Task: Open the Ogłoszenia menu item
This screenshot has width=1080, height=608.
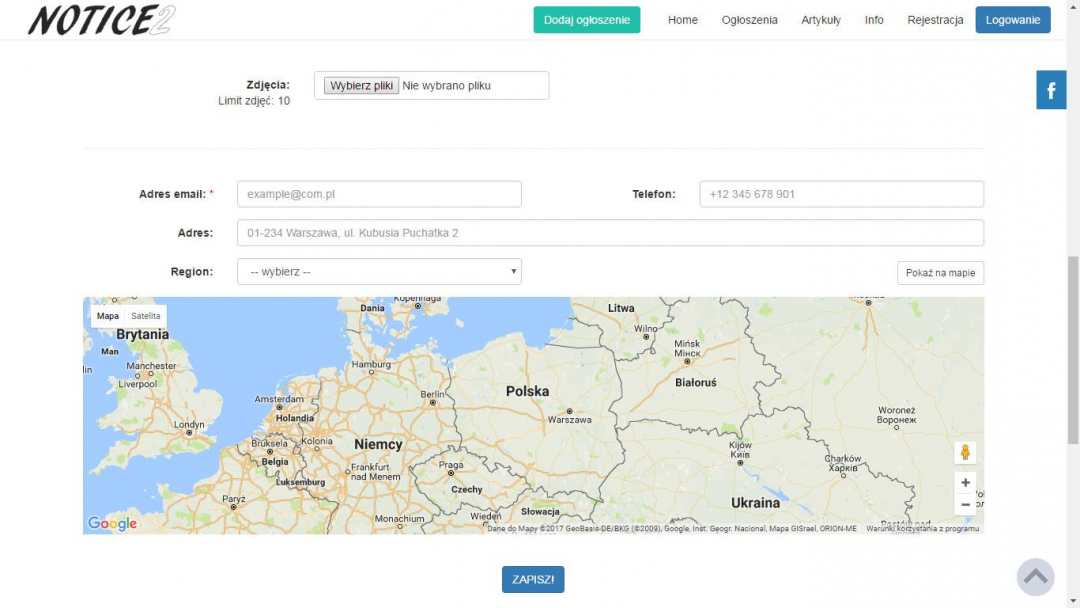Action: coord(749,20)
